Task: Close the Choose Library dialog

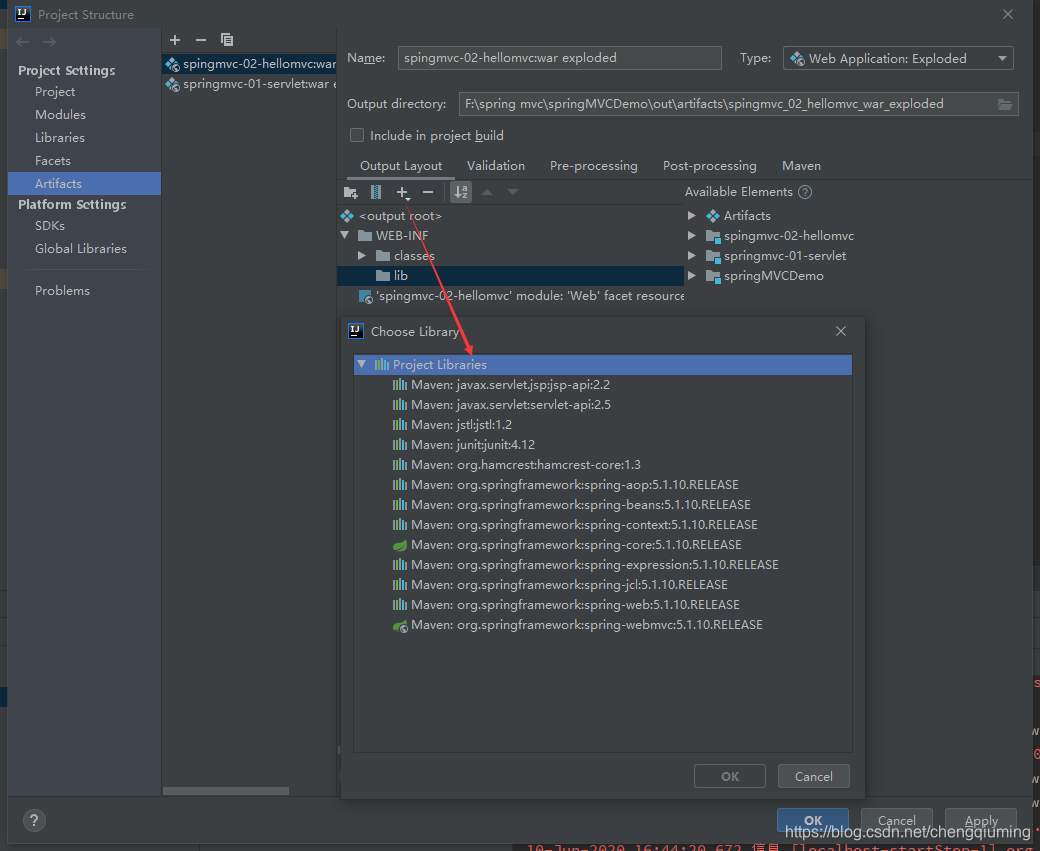Action: click(x=841, y=331)
